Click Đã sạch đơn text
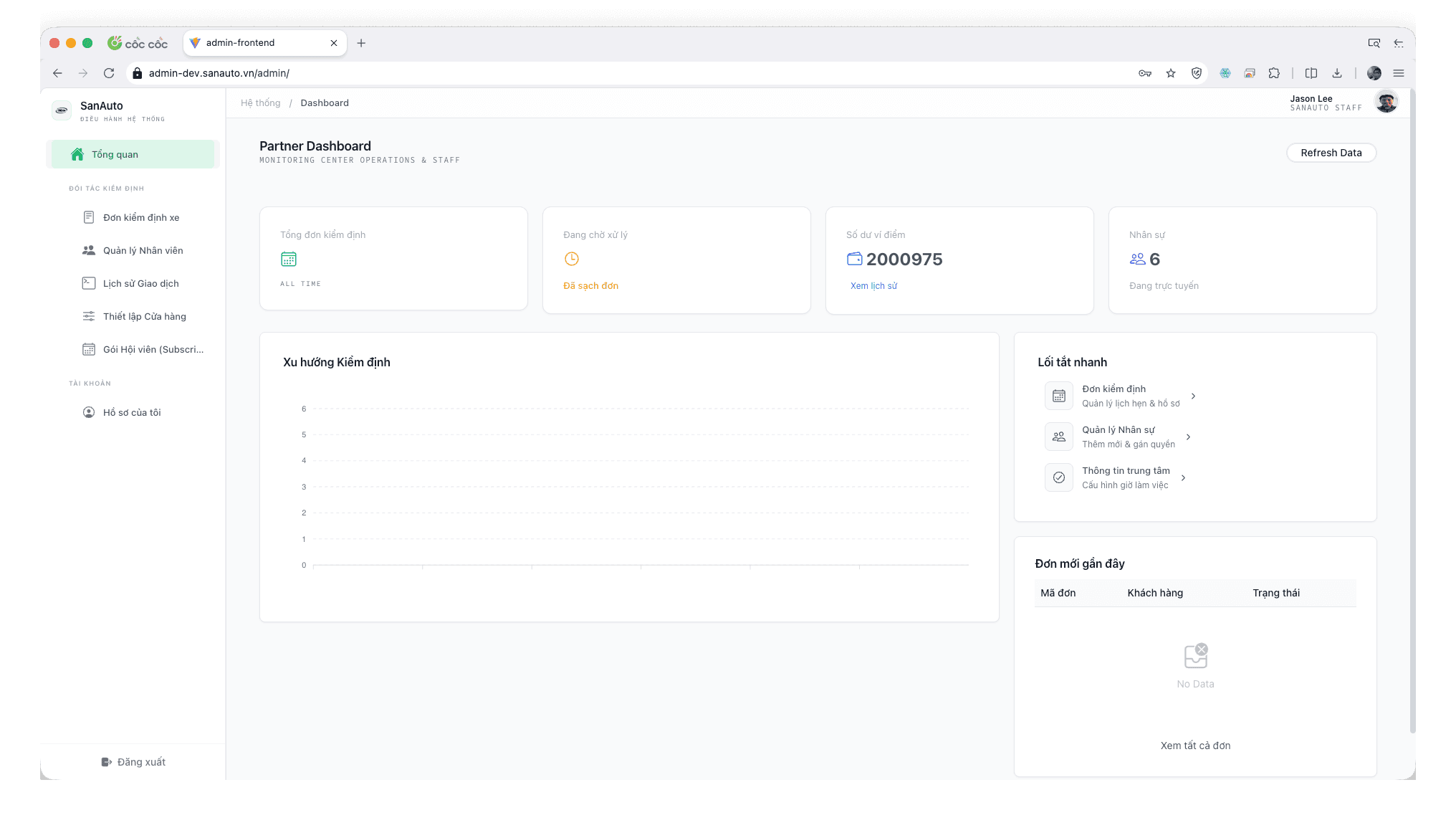Viewport: 1456px width, 833px height. tap(590, 285)
